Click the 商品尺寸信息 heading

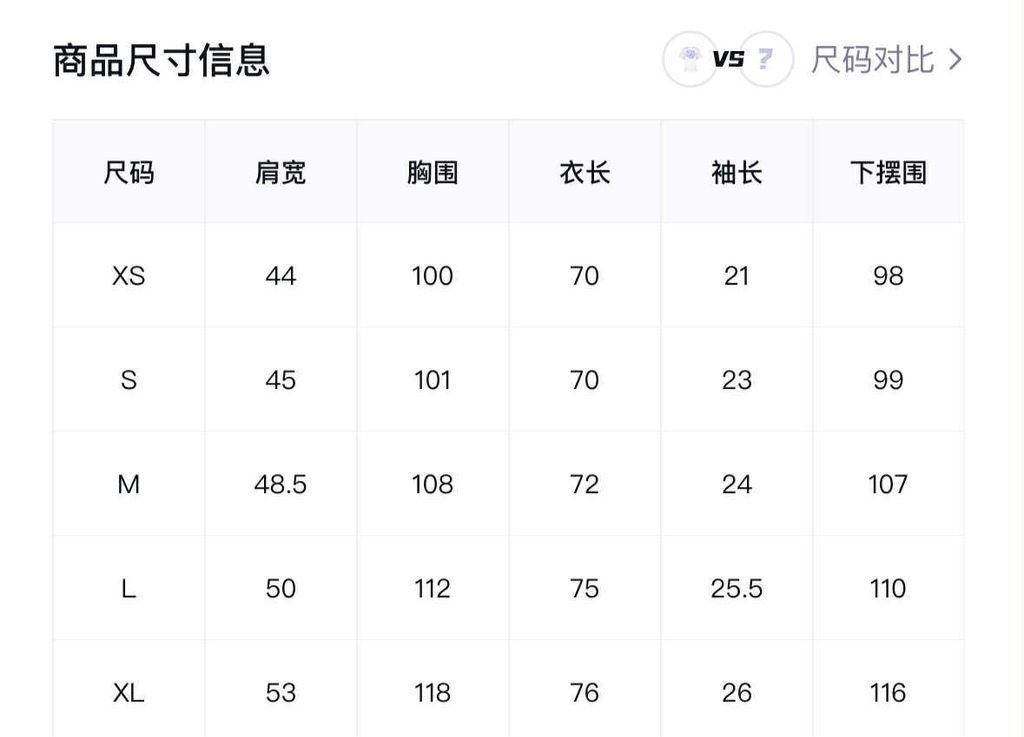click(x=161, y=59)
